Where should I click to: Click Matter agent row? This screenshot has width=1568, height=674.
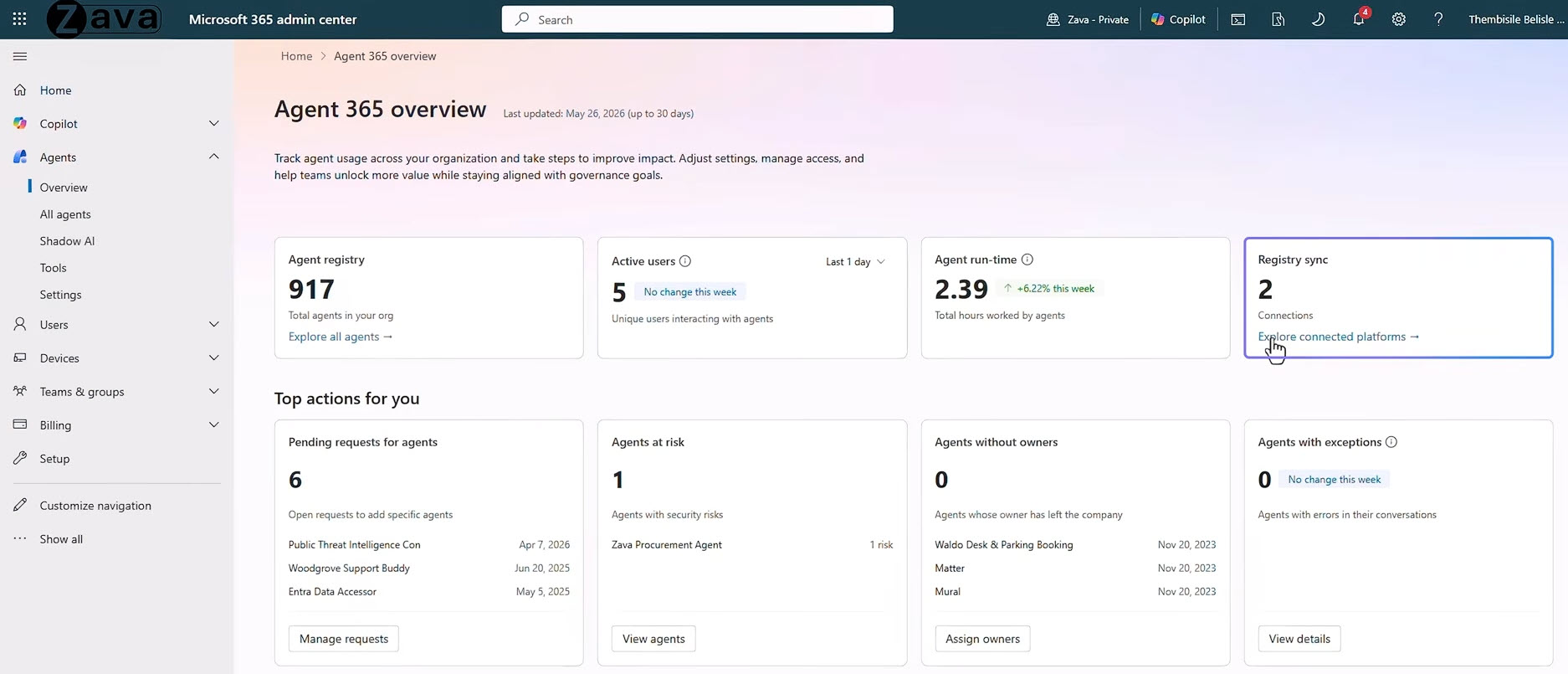1075,568
